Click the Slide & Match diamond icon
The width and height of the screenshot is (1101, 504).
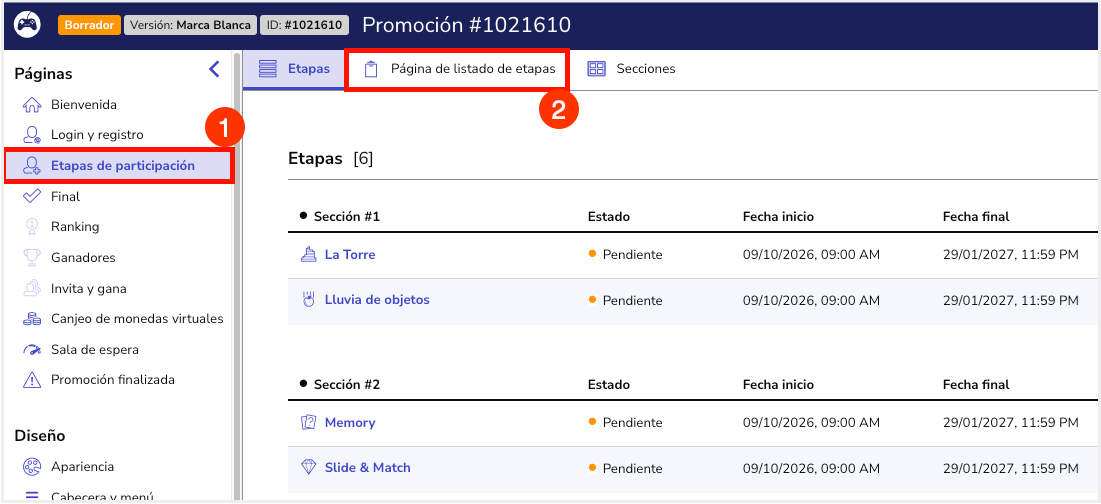click(308, 467)
